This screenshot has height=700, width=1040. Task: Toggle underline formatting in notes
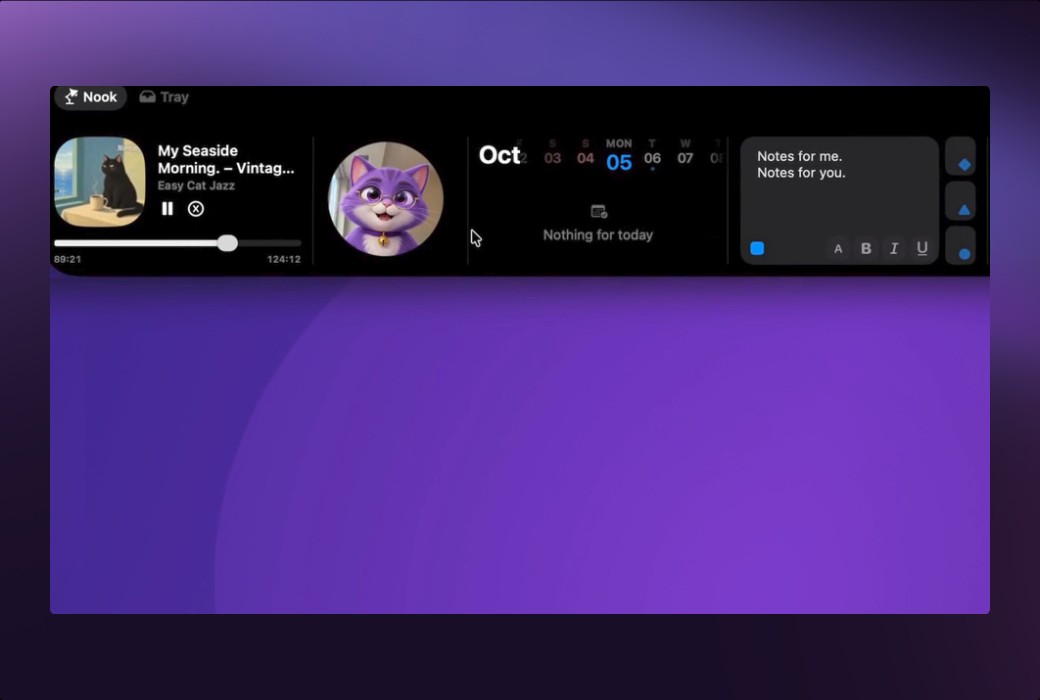(922, 249)
